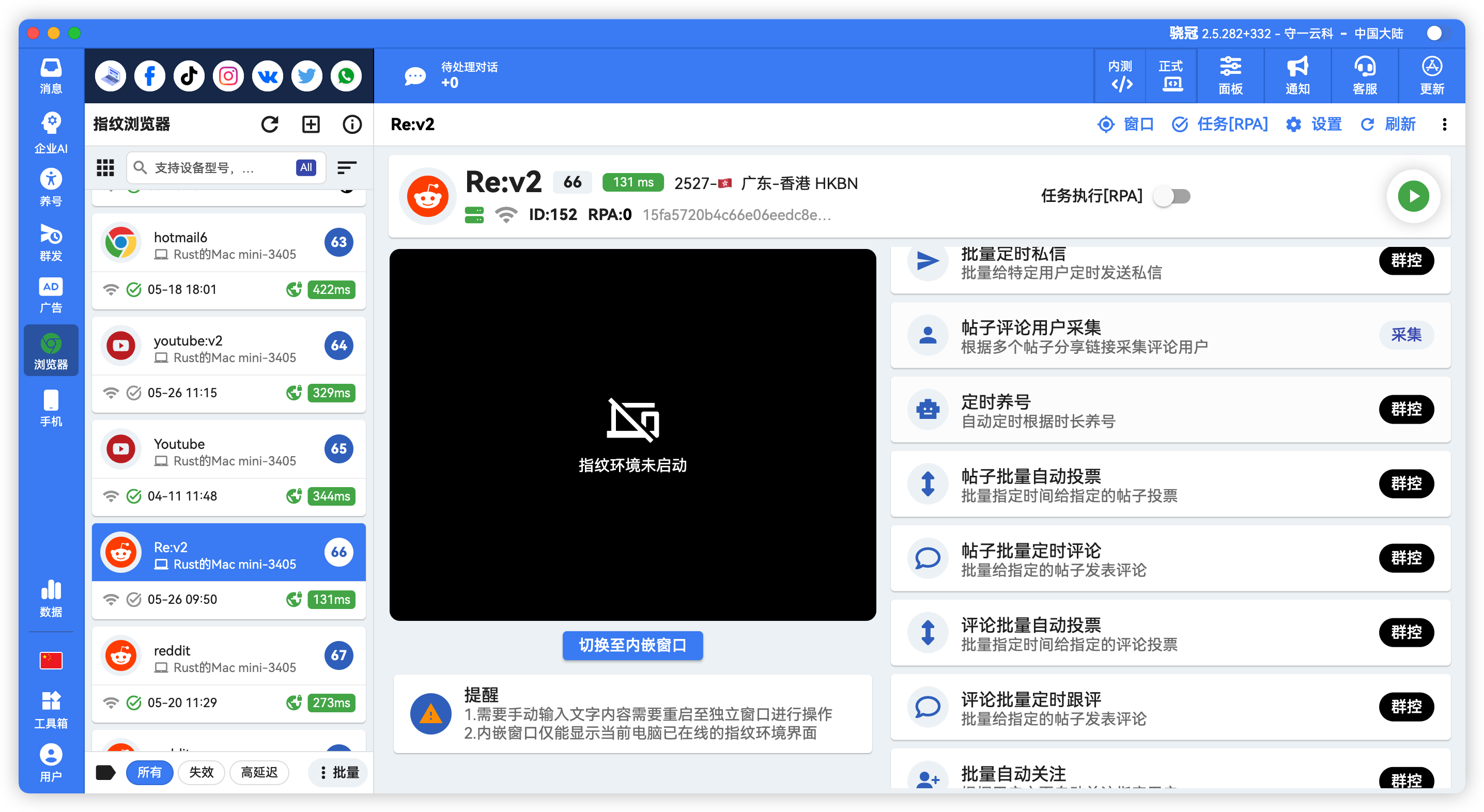Open the 工具箱 toolbox sidebar section

[51, 710]
